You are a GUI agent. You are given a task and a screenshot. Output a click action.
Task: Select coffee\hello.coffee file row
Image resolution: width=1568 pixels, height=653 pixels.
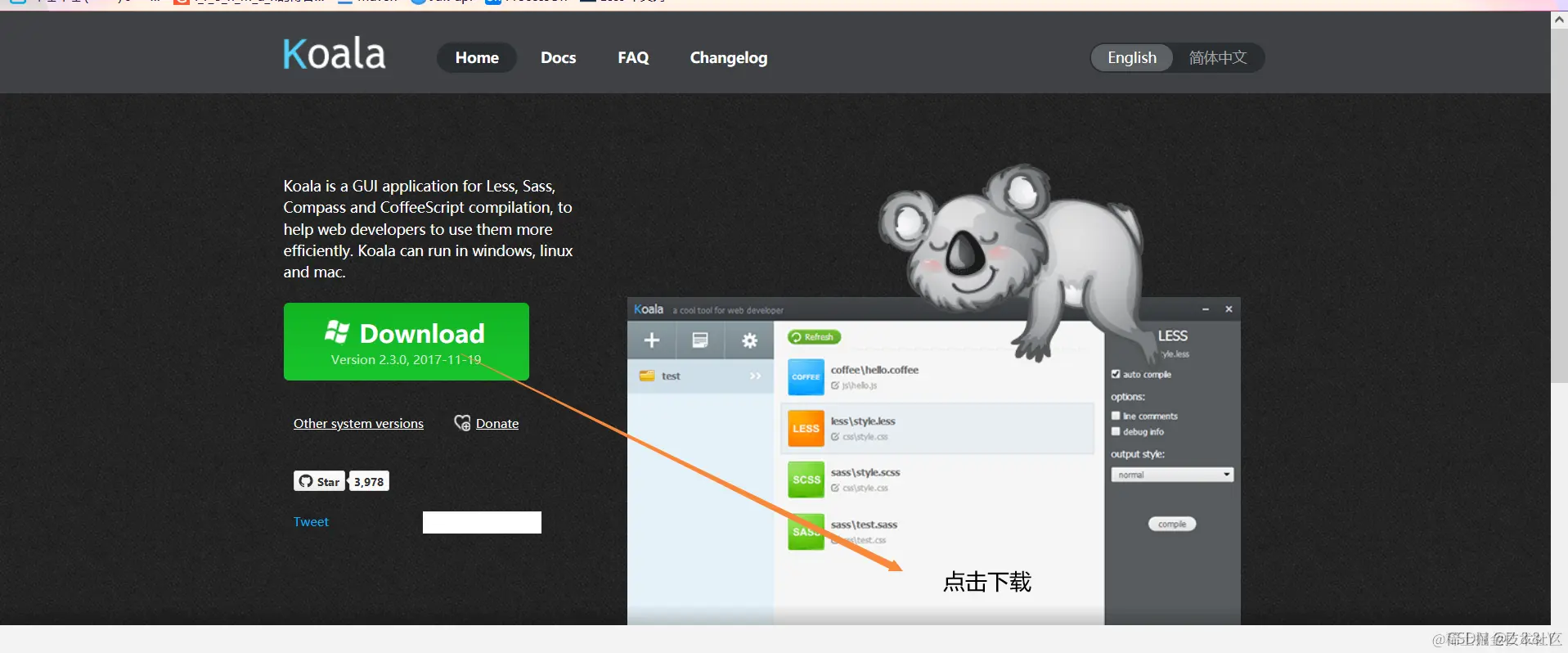(x=937, y=376)
